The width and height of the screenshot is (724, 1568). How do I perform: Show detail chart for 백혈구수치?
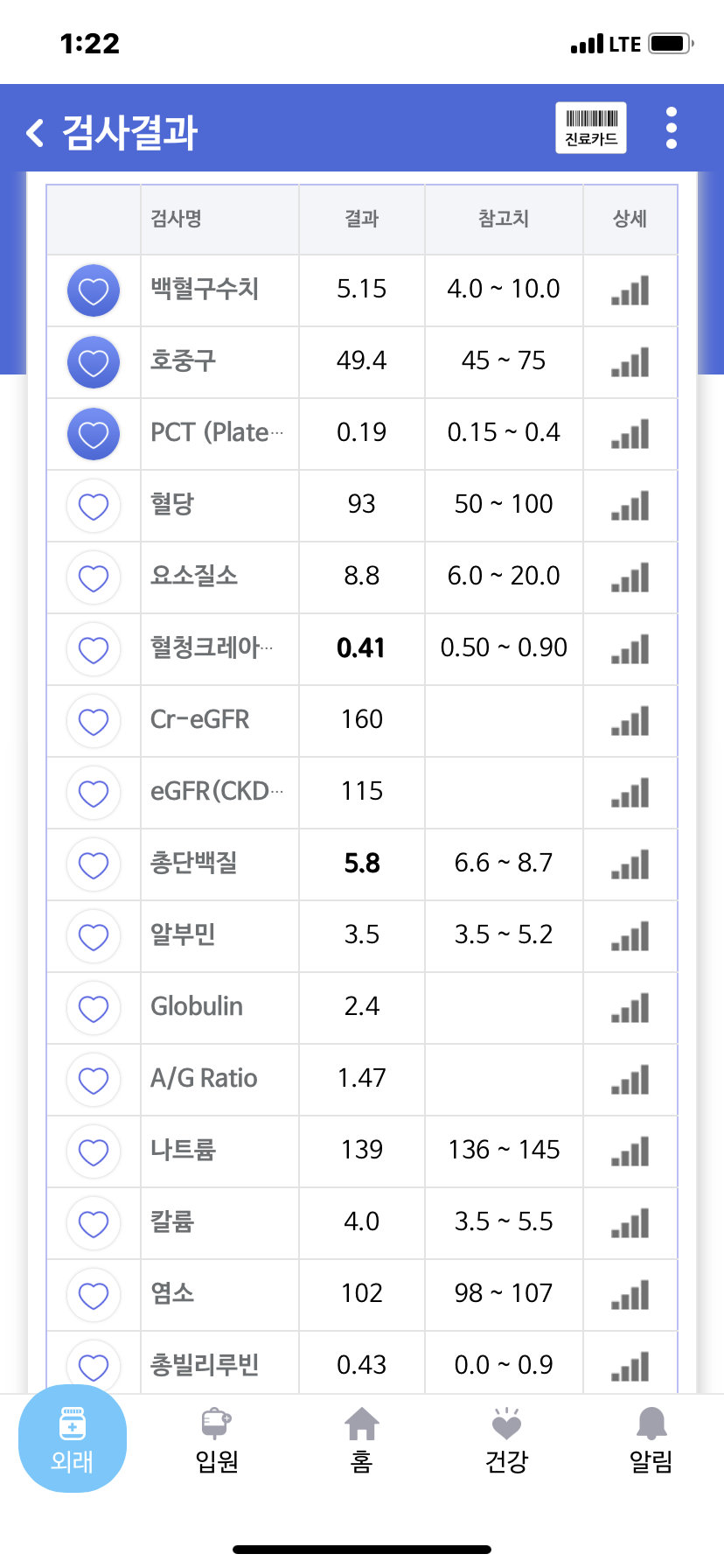click(x=630, y=290)
